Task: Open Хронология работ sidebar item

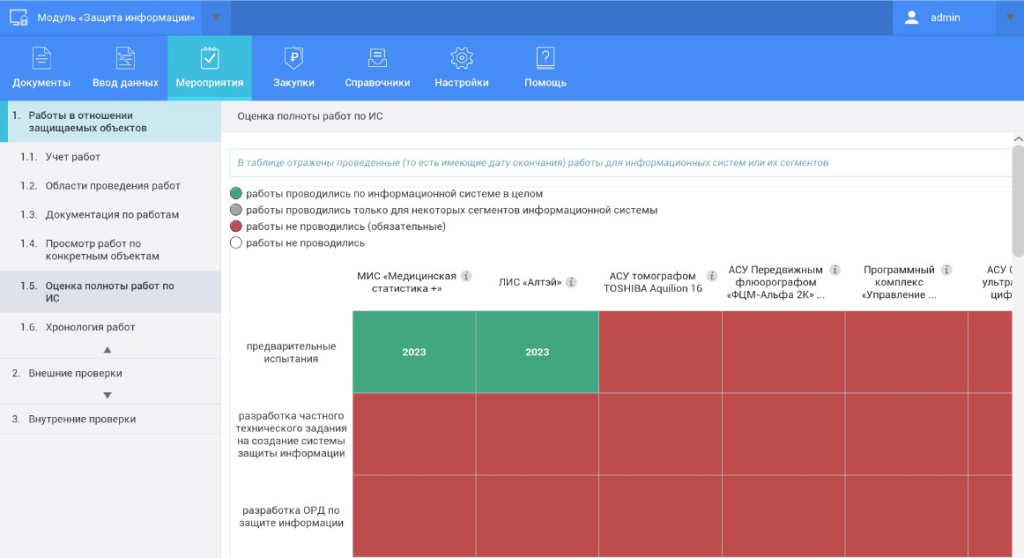Action: pyautogui.click(x=90, y=327)
